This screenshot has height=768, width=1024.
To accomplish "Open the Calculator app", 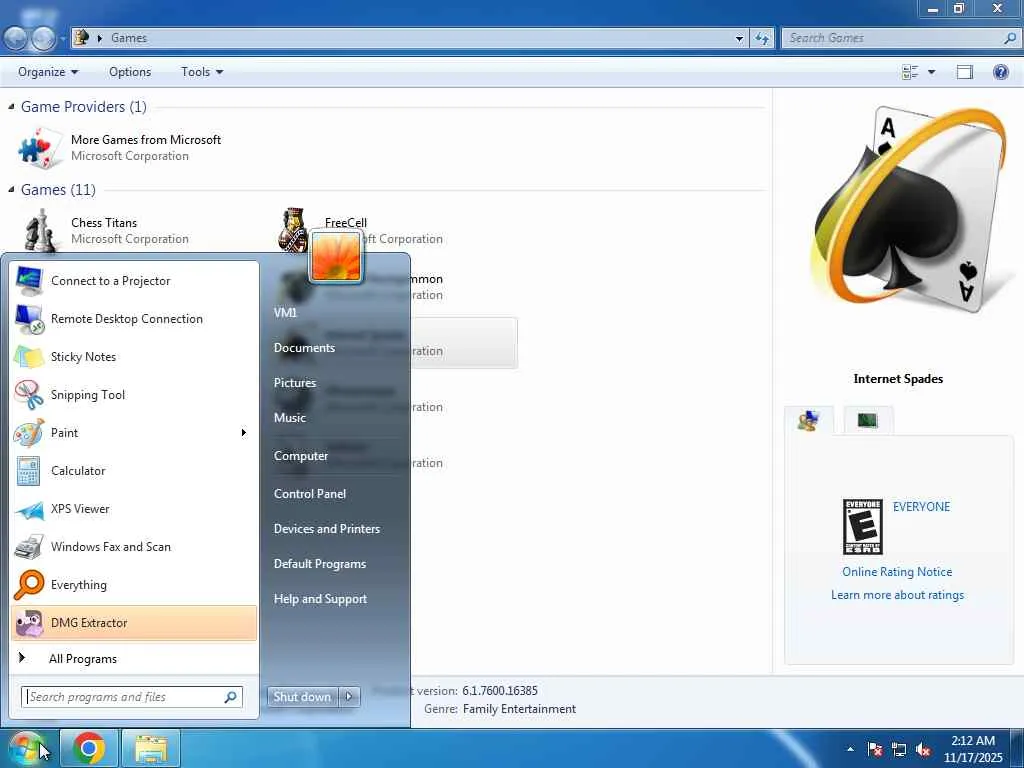I will pos(134,471).
